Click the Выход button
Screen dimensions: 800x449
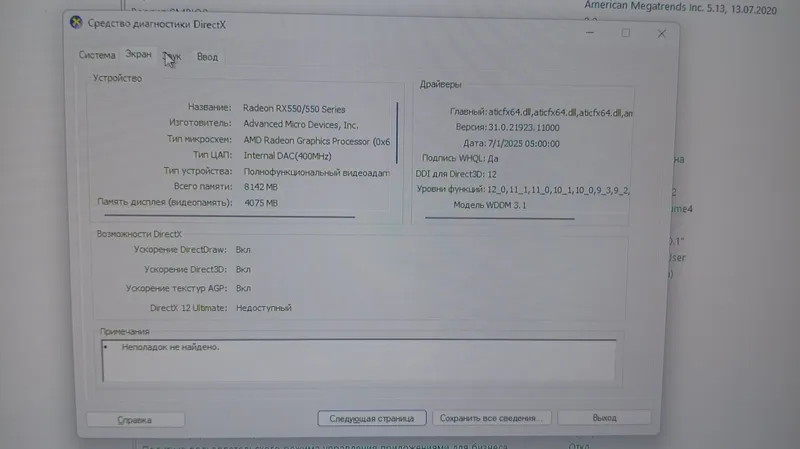605,417
